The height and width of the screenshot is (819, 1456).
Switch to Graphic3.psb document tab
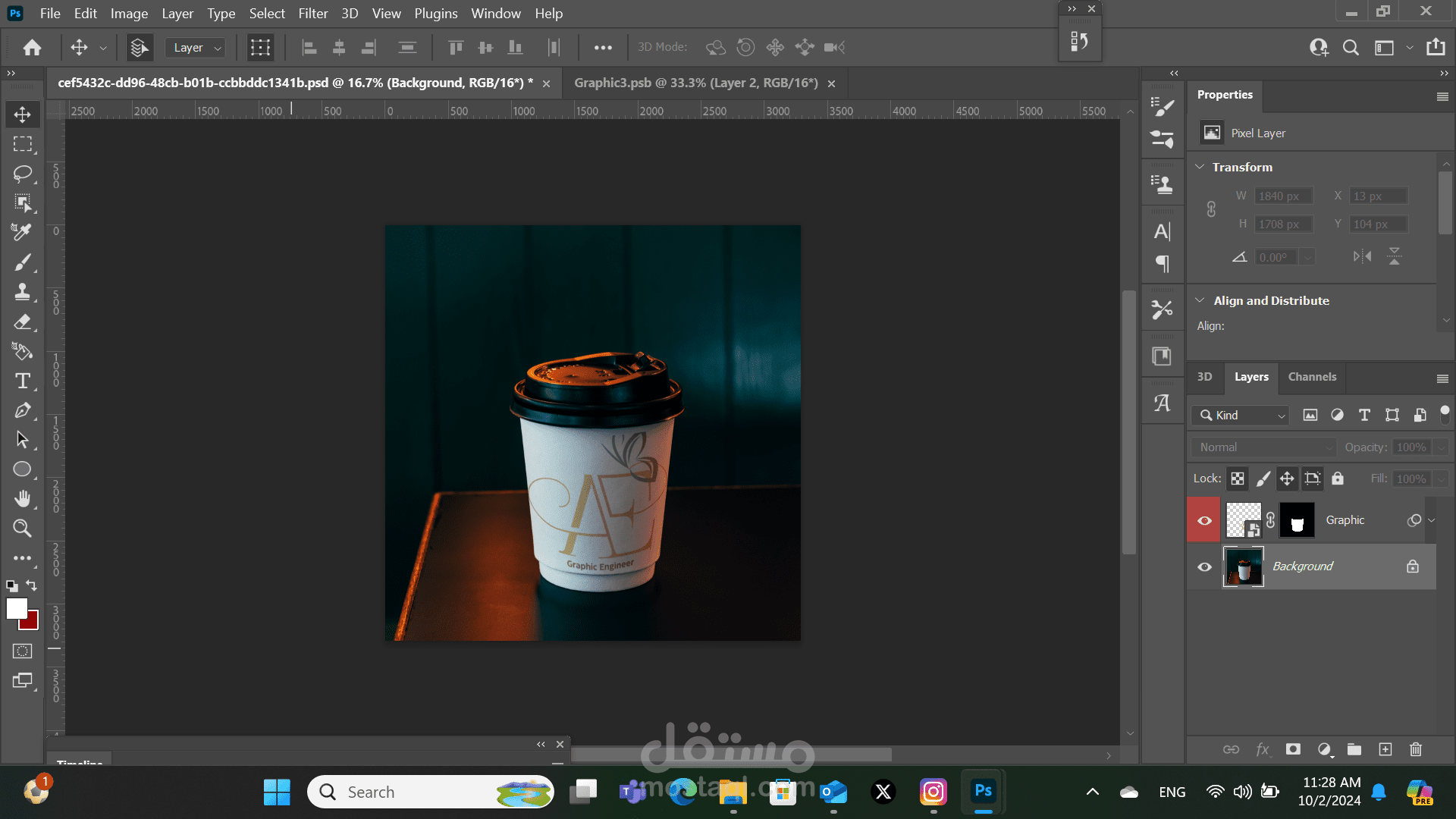coord(695,83)
